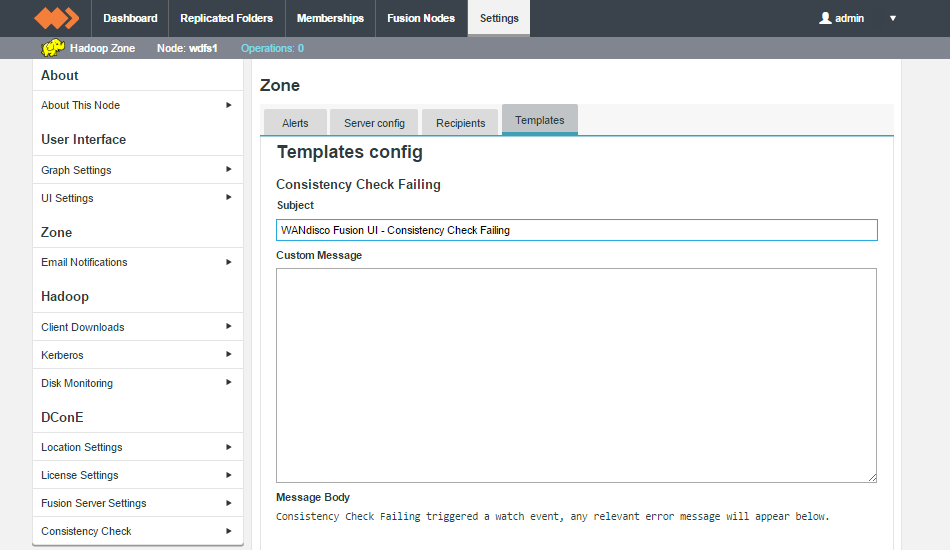Click the Subject input field

(x=577, y=230)
